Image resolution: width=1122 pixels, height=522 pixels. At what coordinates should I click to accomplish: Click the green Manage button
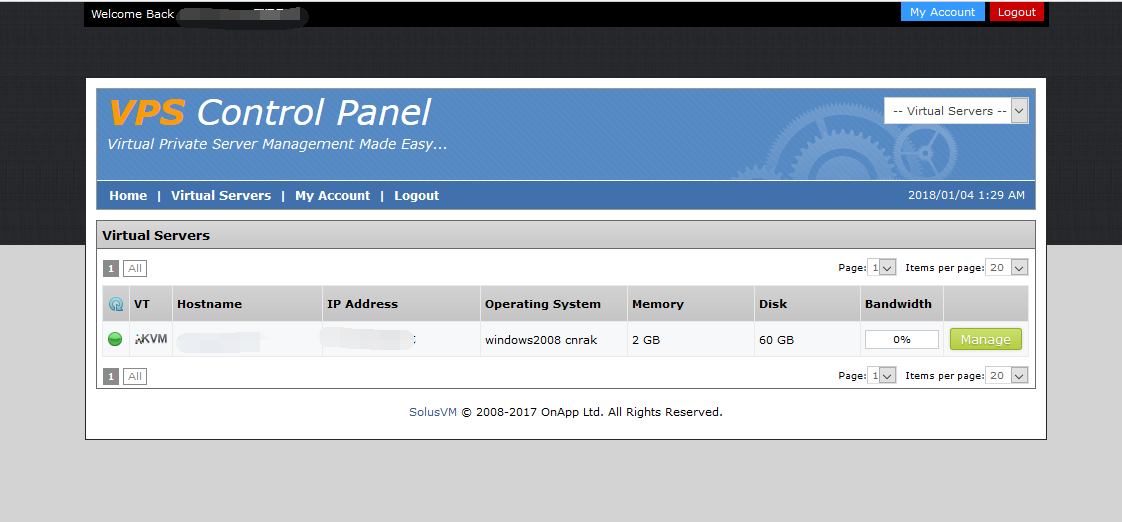[985, 339]
